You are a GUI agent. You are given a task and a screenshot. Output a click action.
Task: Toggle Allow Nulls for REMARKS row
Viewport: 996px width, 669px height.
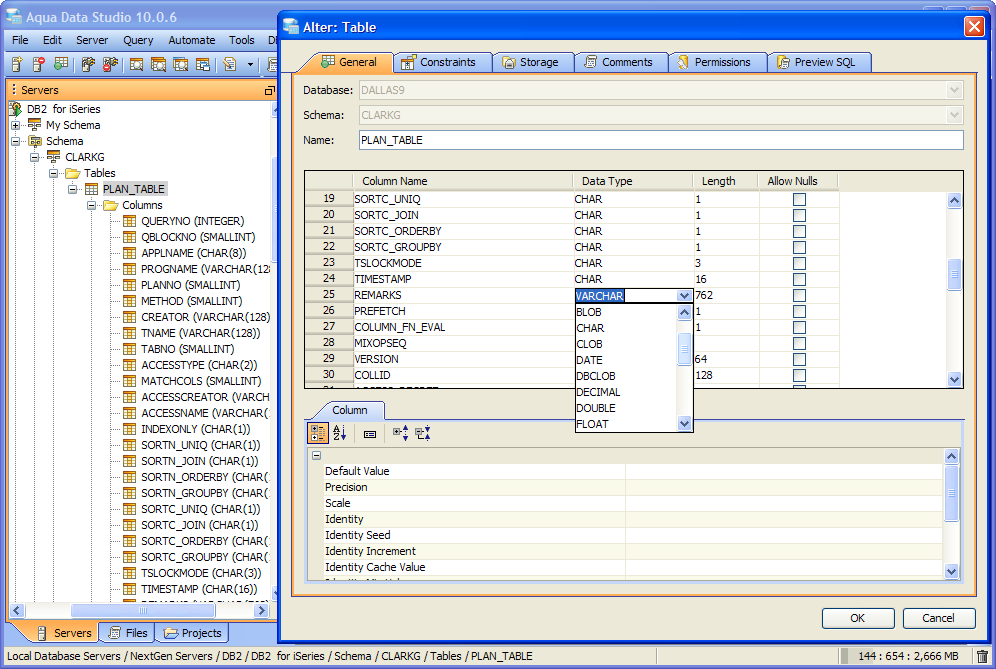(799, 295)
